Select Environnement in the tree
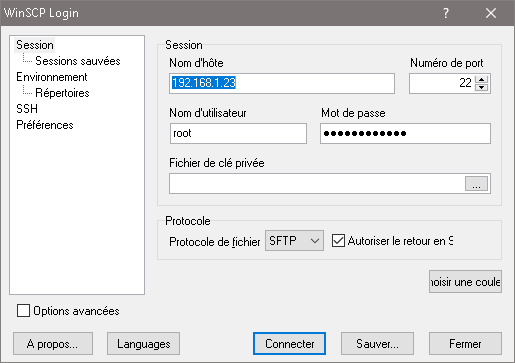The image size is (515, 363). point(52,77)
